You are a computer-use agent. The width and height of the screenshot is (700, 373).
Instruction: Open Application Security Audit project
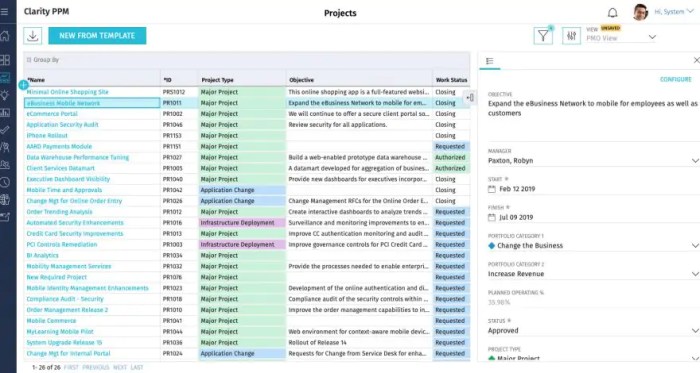click(x=62, y=124)
